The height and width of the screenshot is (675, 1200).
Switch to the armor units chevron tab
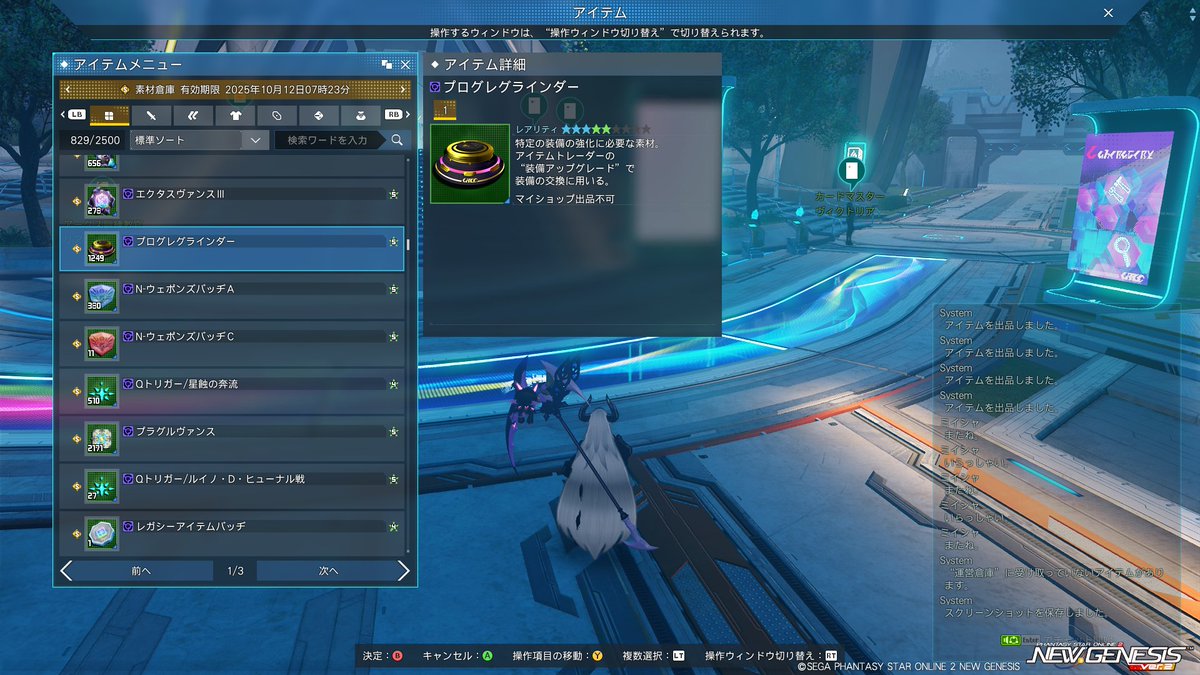point(193,115)
